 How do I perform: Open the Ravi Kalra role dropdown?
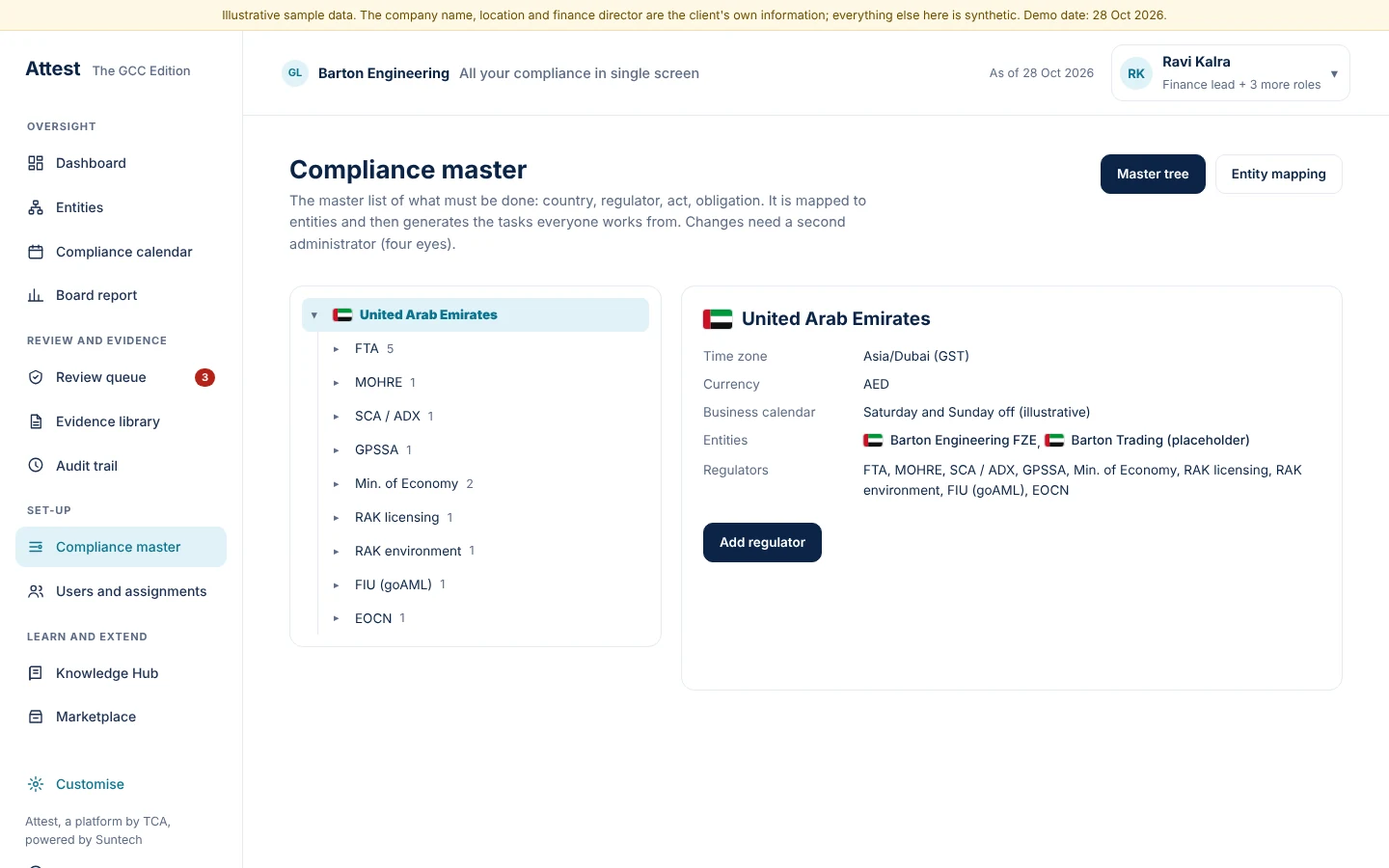[x=1231, y=73]
